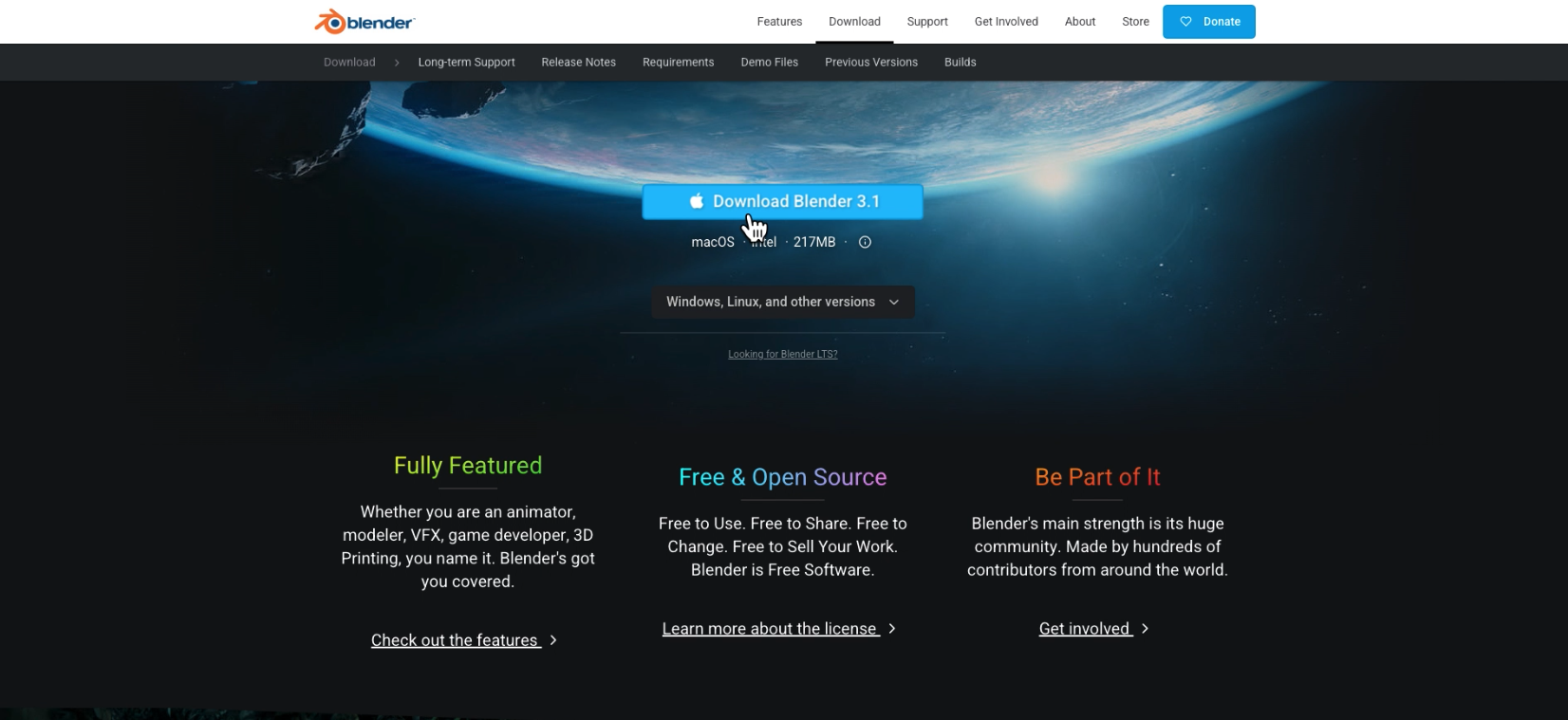Open the Release Notes tab
This screenshot has width=1568, height=720.
pos(578,63)
